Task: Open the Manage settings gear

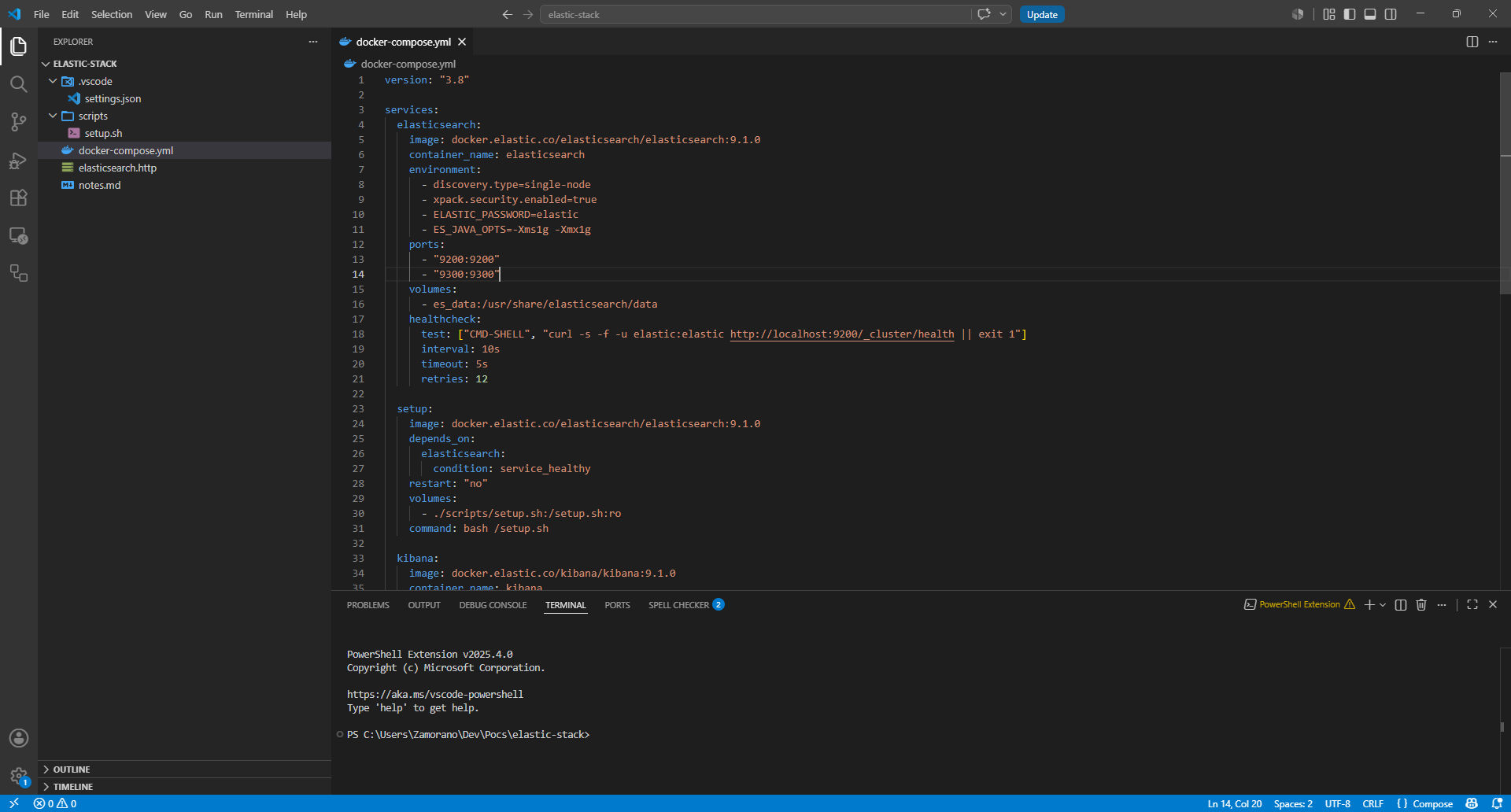Action: 19,776
